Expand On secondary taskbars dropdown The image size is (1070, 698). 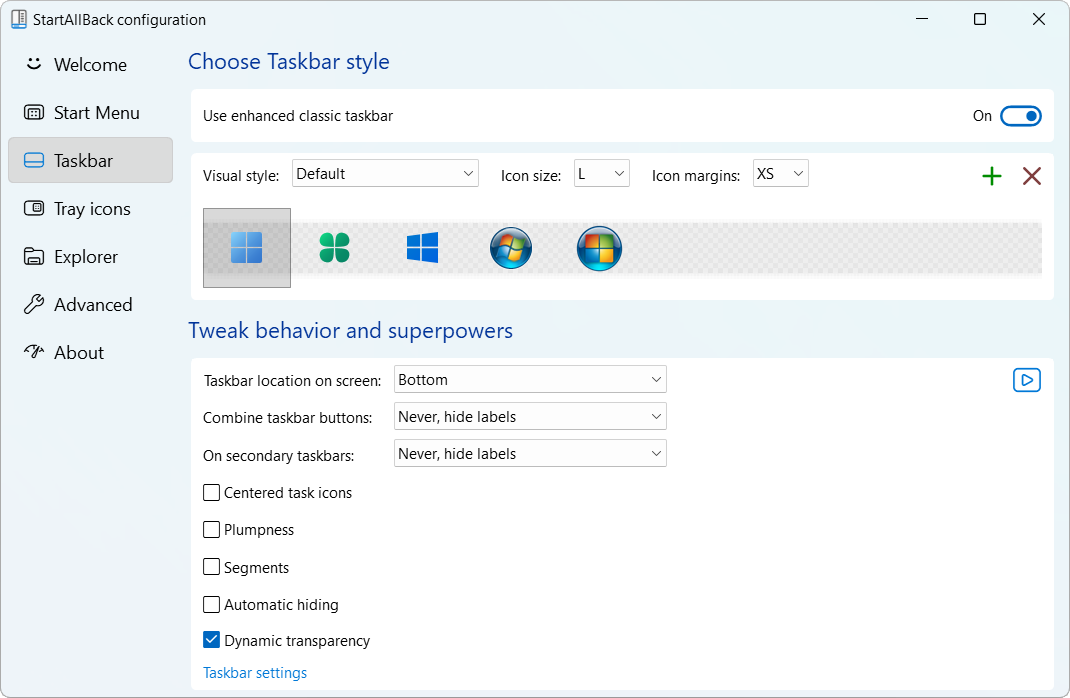click(530, 453)
